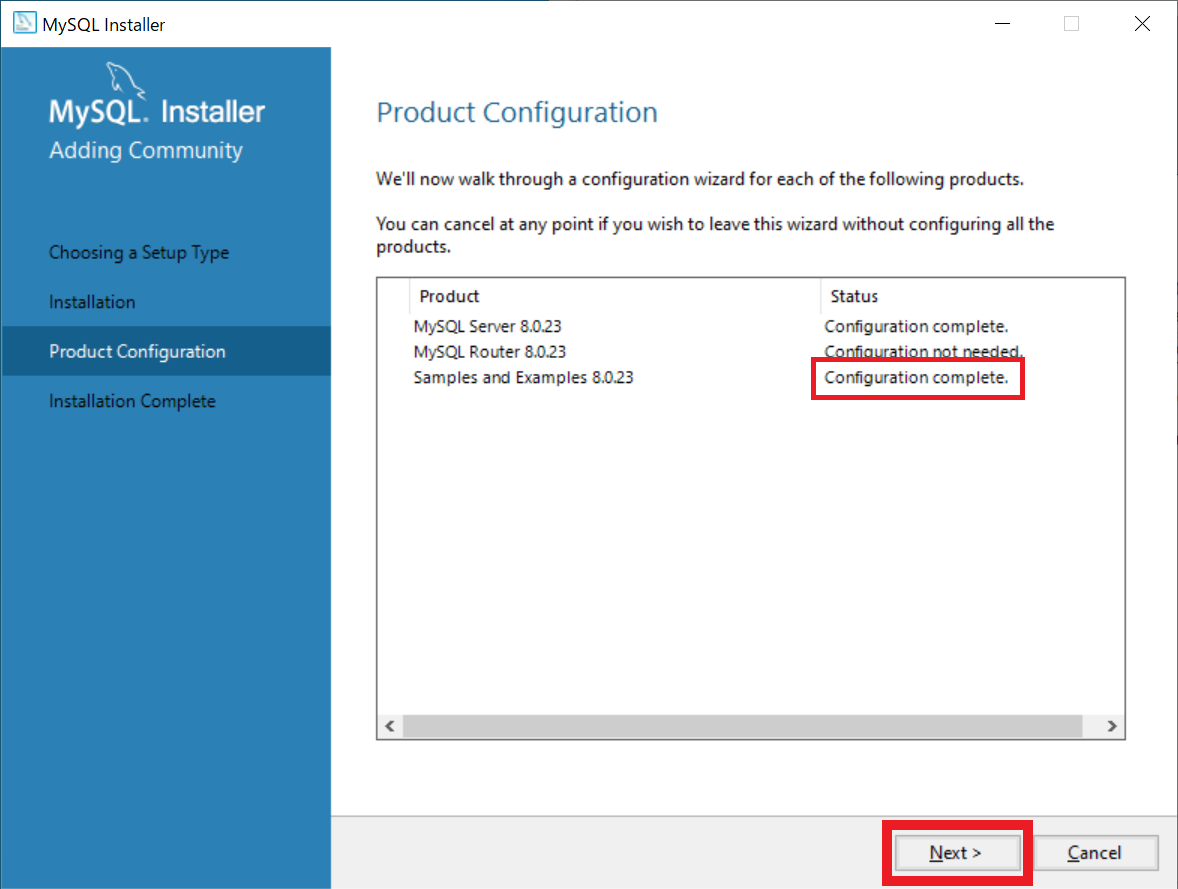
Task: Click Samples and Examples Configuration complete status
Action: tap(917, 377)
